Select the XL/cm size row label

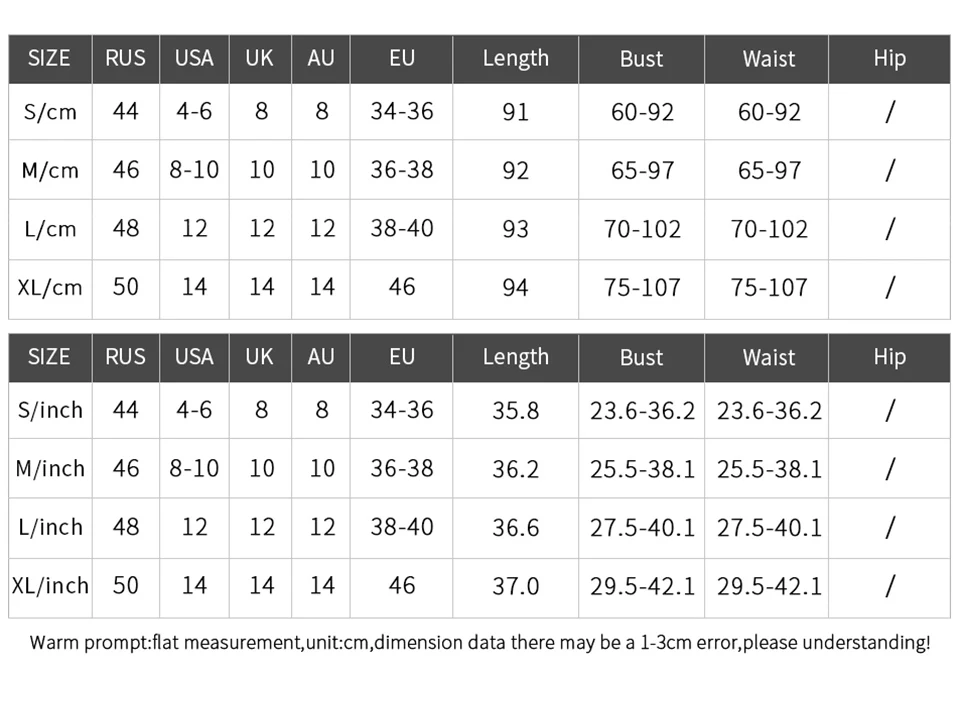tap(50, 287)
